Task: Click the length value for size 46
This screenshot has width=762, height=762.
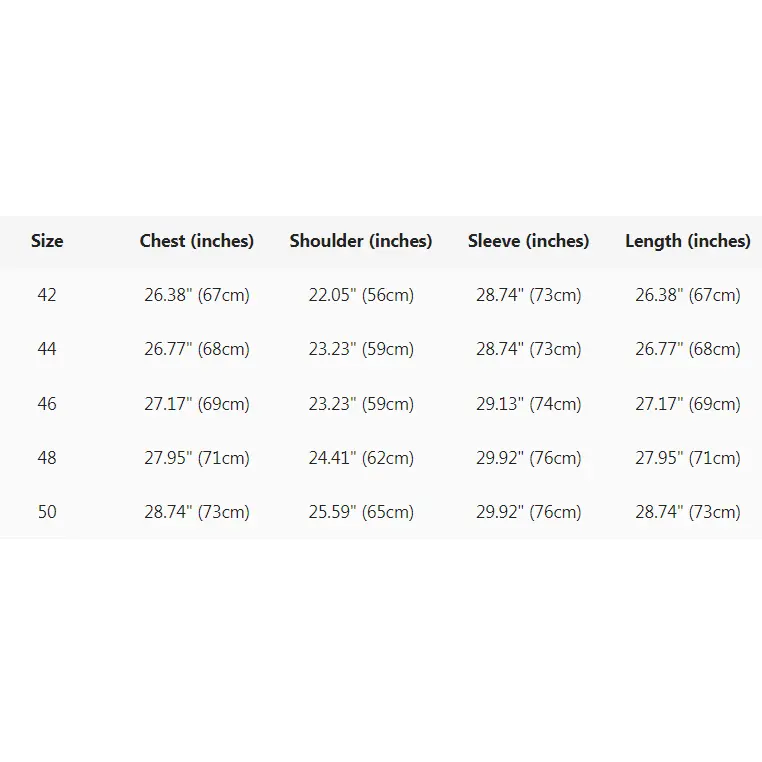Action: (x=688, y=404)
